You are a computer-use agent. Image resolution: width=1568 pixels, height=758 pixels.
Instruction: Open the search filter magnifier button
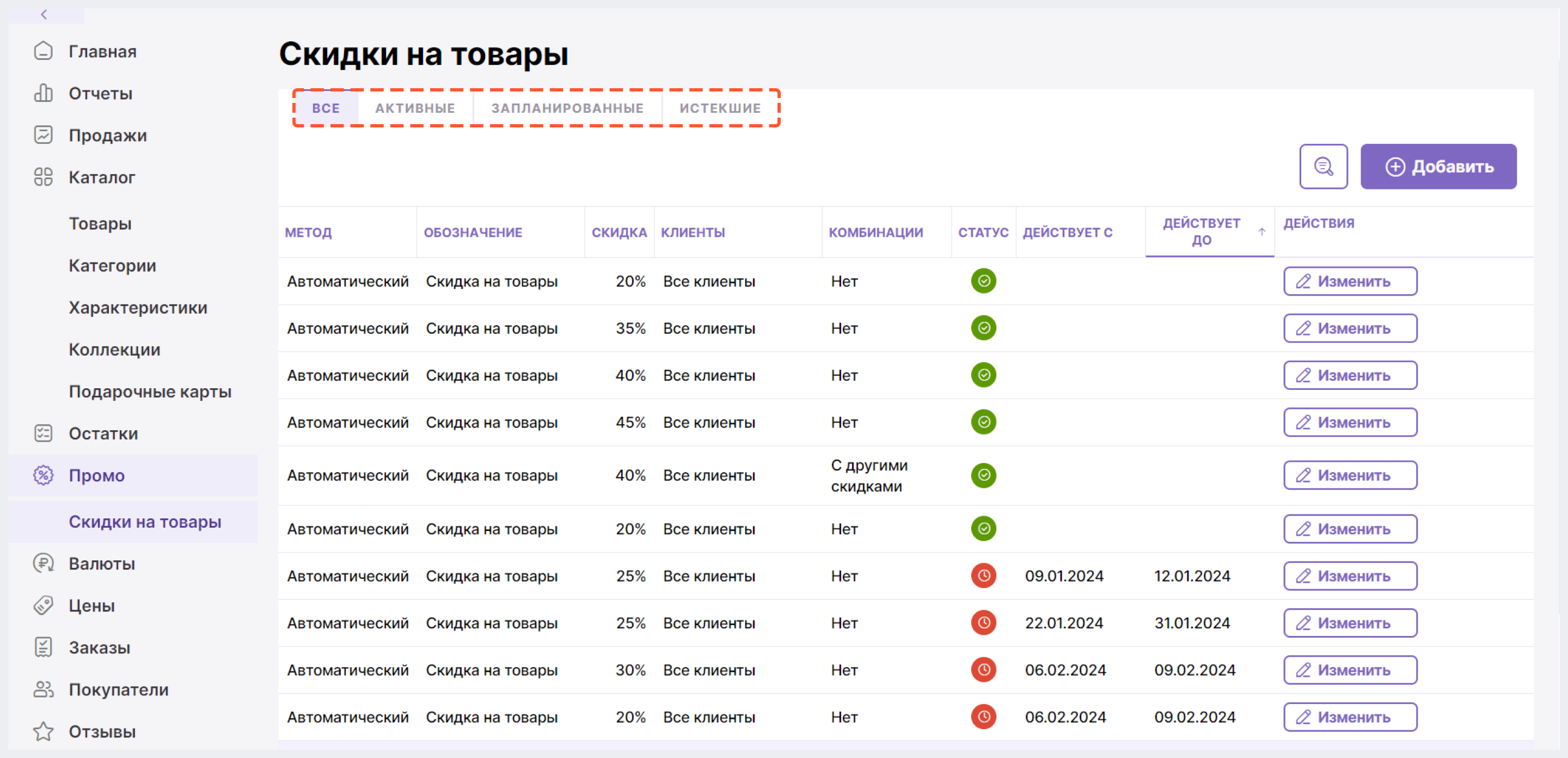1324,166
